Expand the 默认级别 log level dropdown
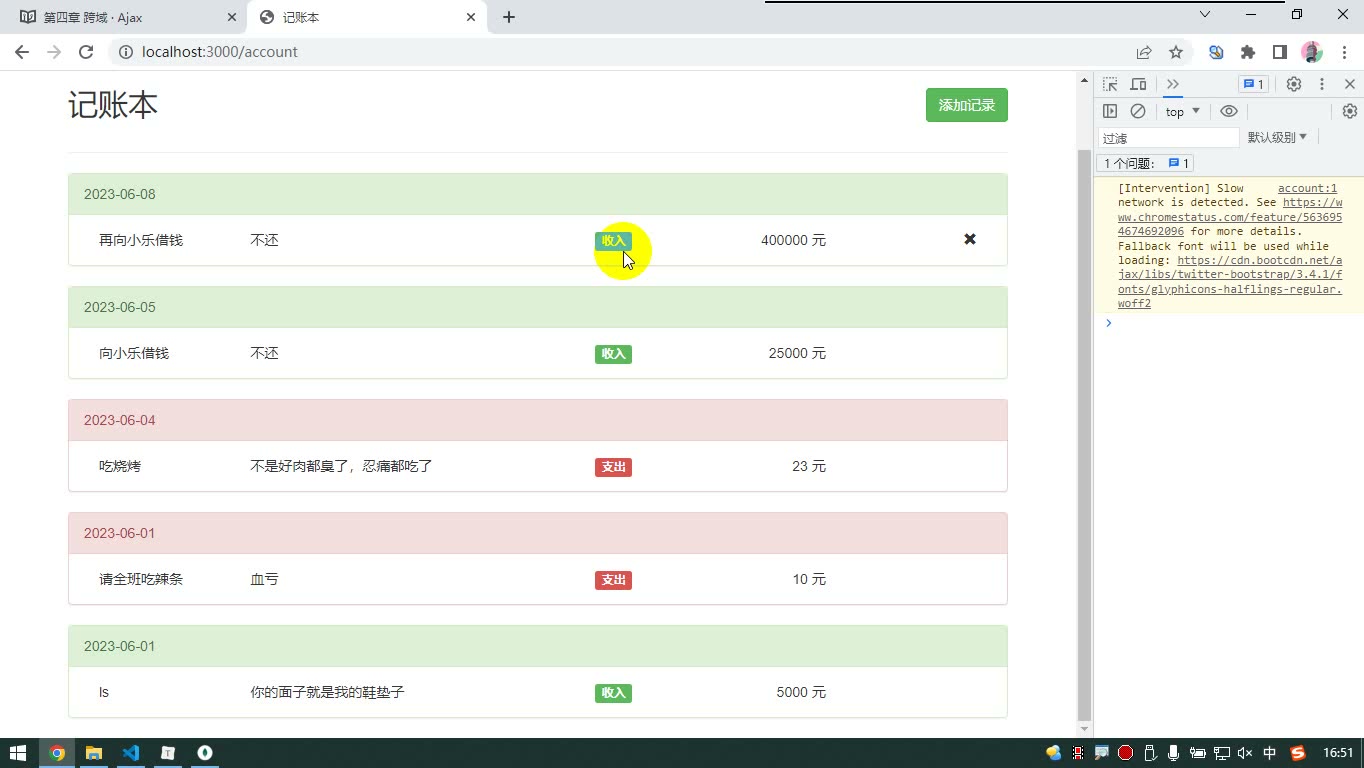 1277,137
